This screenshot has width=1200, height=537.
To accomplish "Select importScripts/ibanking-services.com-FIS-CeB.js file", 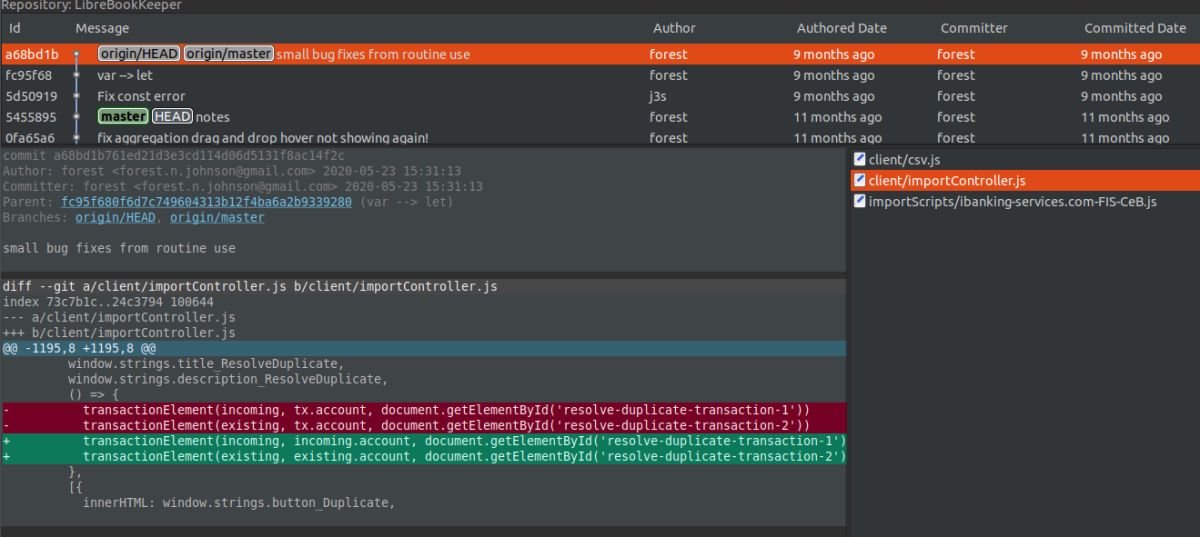I will click(1025, 201).
